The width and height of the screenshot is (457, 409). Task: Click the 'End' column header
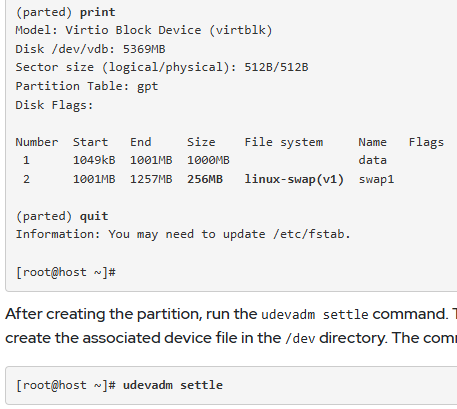point(141,142)
